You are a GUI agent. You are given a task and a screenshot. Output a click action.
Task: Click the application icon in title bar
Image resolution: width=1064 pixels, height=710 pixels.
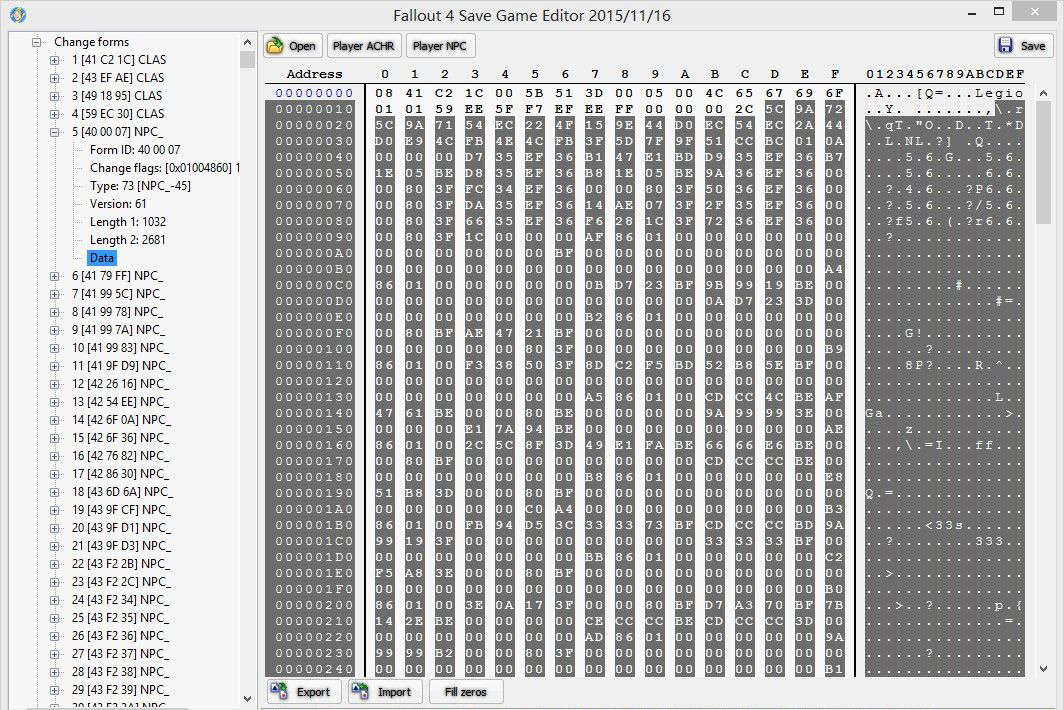pyautogui.click(x=18, y=14)
